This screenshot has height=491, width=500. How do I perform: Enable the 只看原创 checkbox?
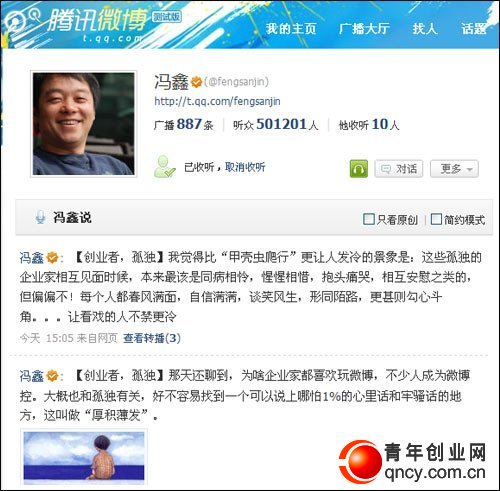coord(369,219)
